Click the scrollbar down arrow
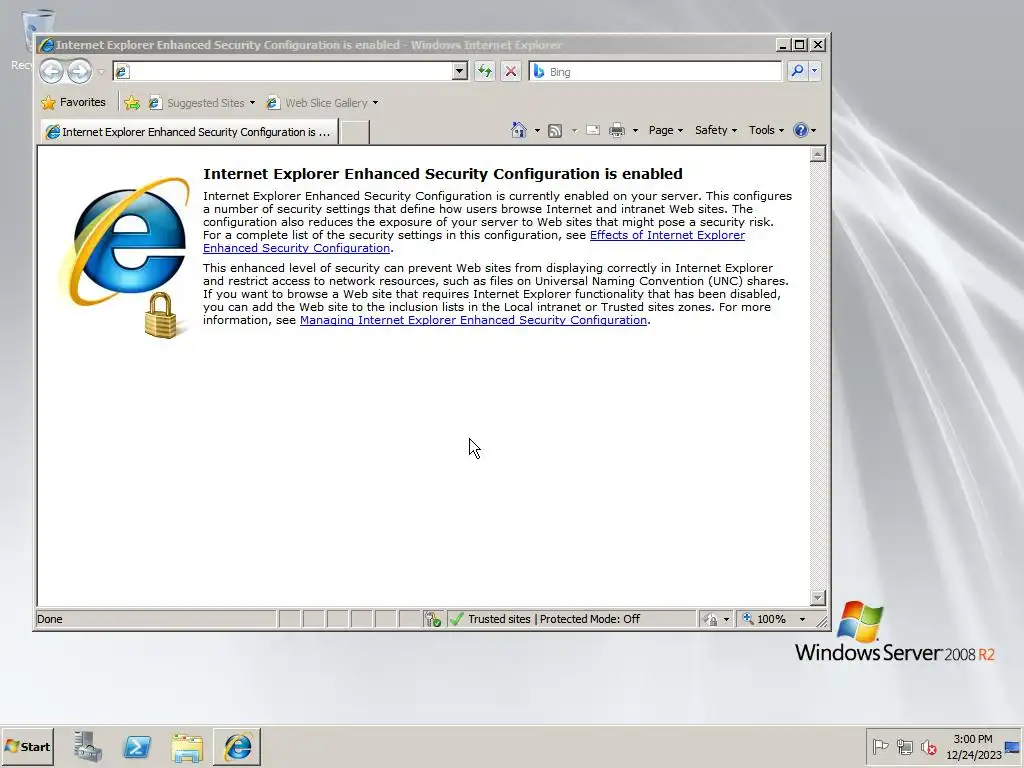 click(x=818, y=598)
